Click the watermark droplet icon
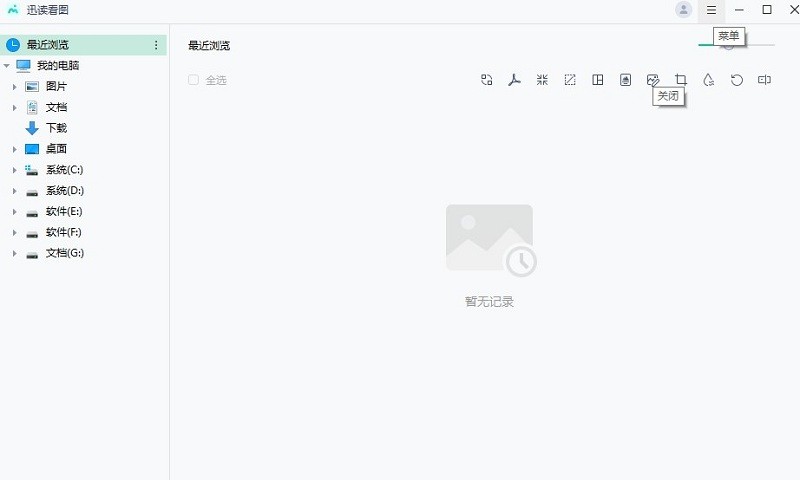This screenshot has height=480, width=800. (709, 80)
